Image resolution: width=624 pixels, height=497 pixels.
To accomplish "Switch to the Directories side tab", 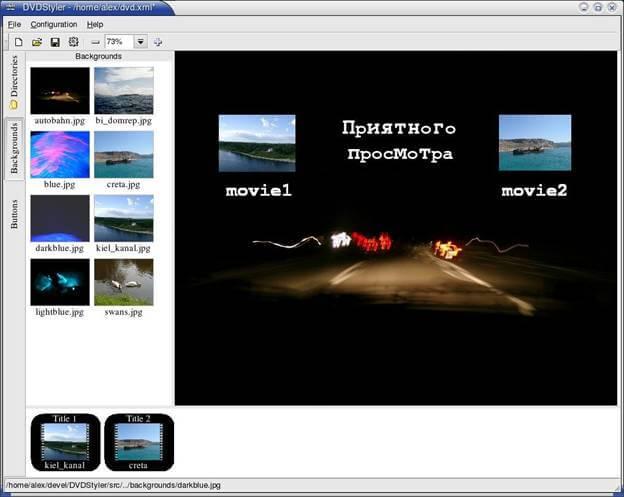I will tap(14, 83).
